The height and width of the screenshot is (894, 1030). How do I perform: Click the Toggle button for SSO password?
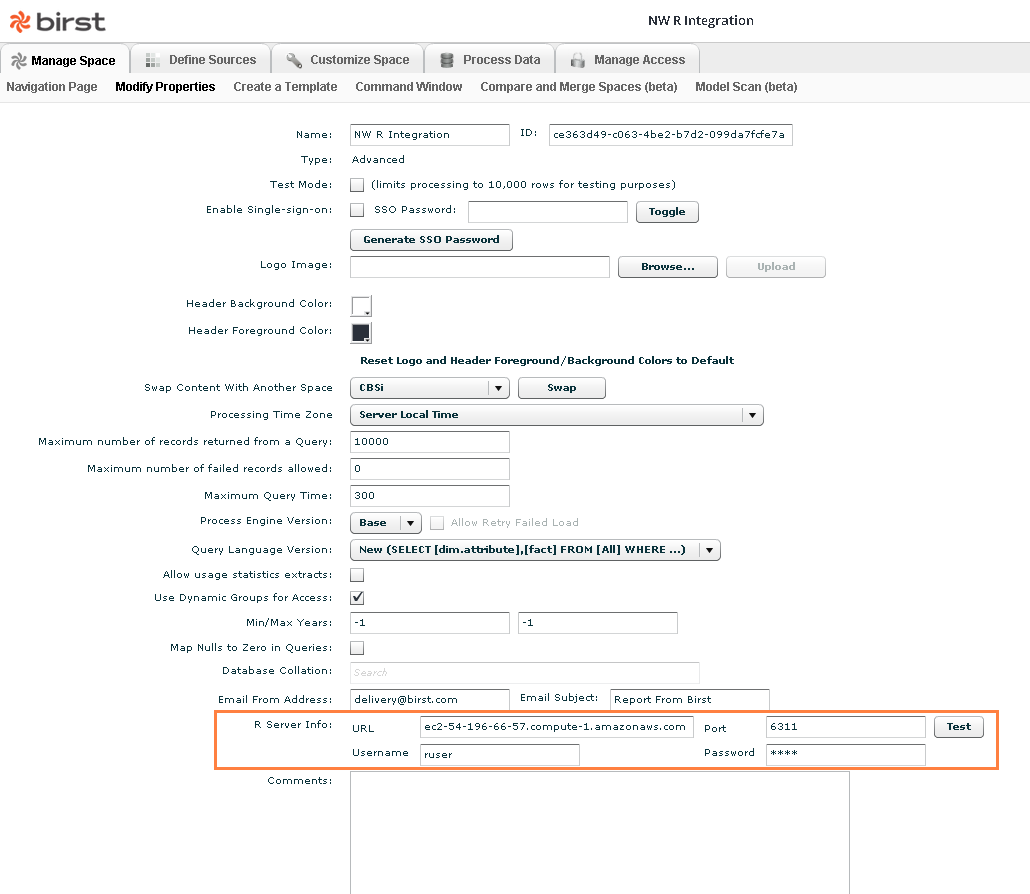click(x=667, y=212)
